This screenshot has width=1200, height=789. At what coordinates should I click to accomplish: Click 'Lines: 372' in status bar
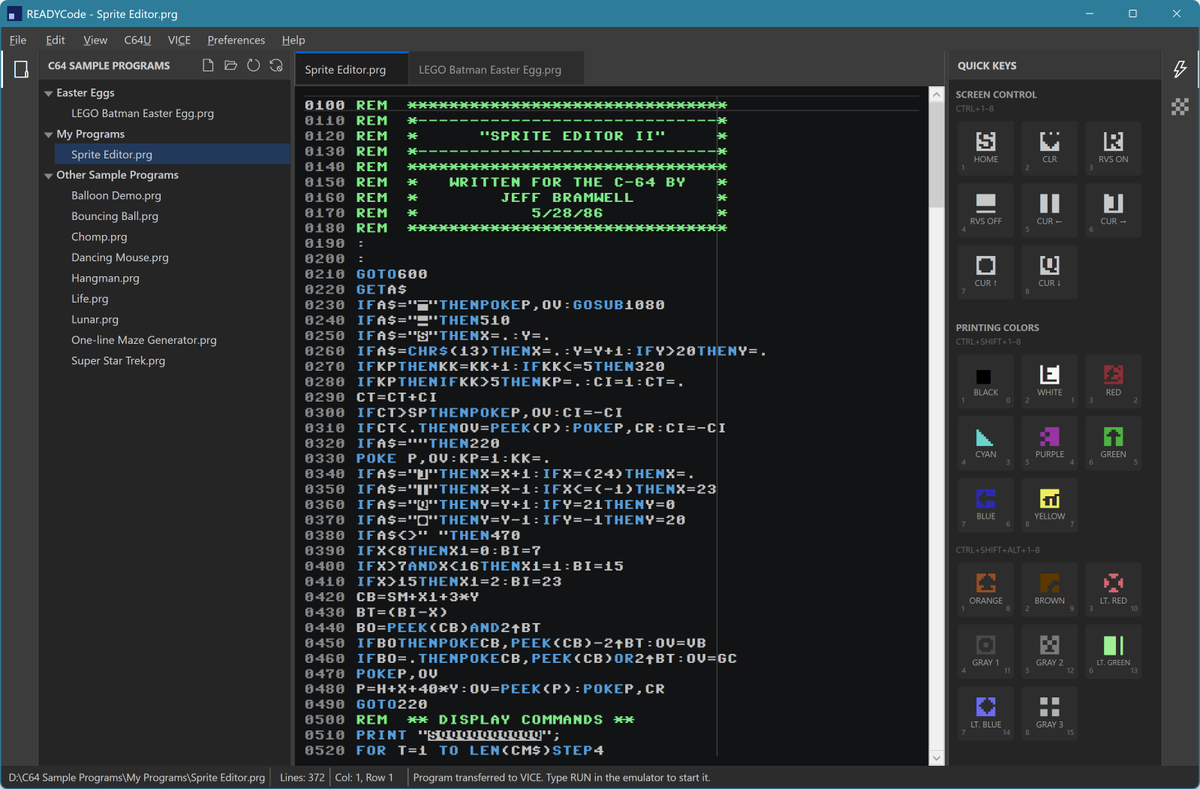pos(301,777)
